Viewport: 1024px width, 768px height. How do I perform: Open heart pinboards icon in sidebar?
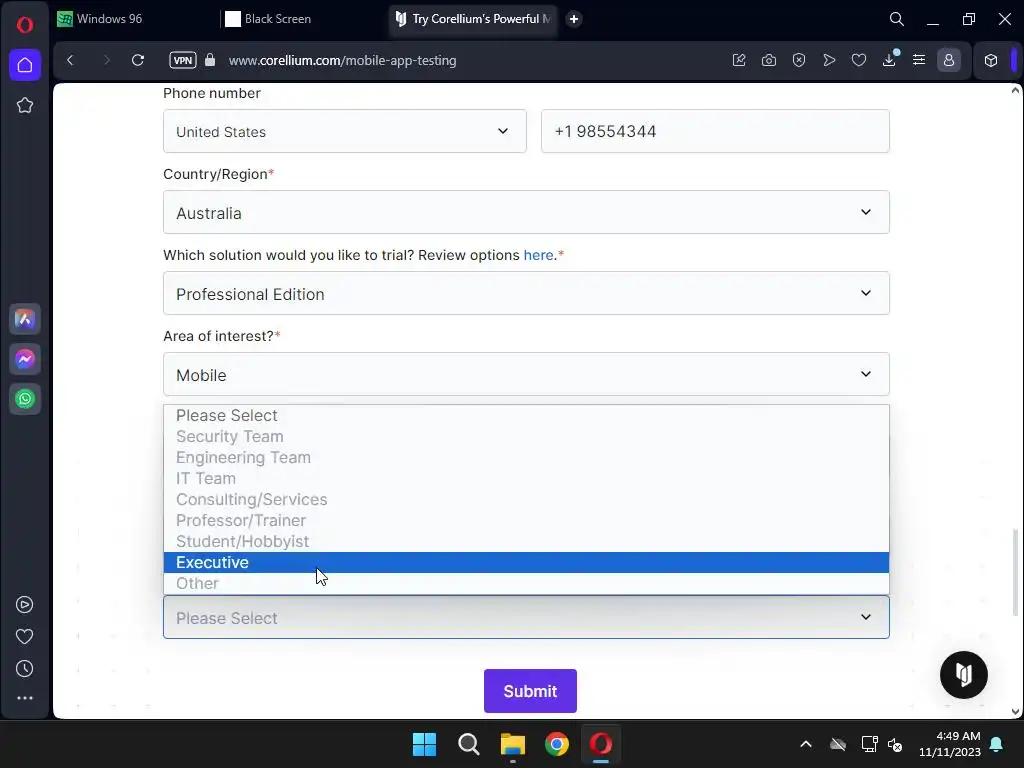(x=24, y=637)
